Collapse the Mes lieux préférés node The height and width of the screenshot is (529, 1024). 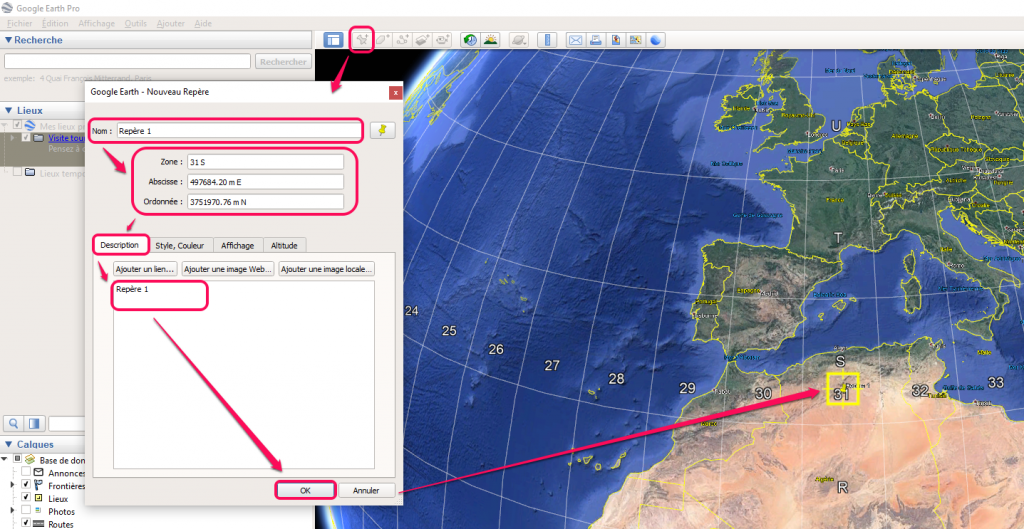5,125
